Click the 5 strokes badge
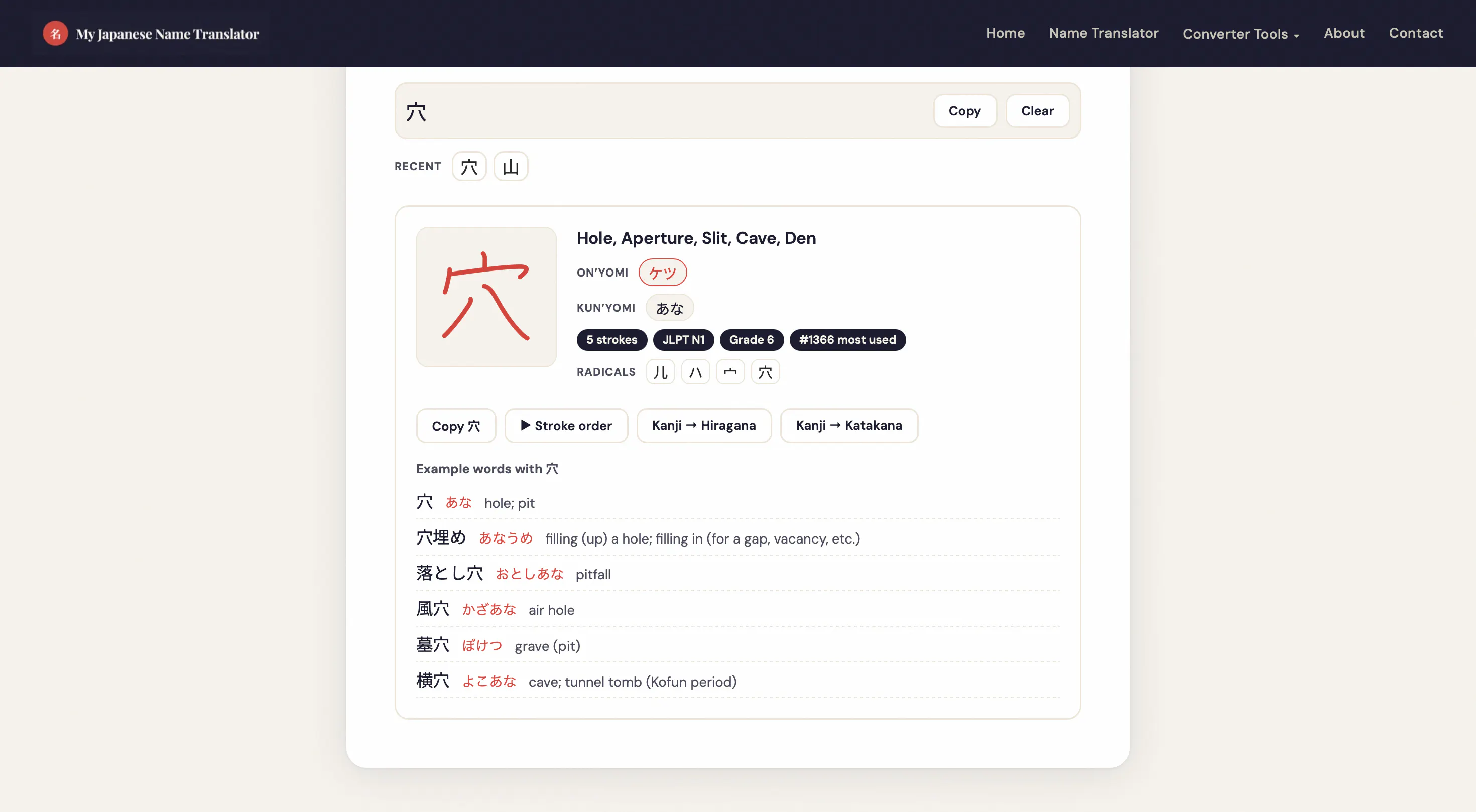The image size is (1476, 812). (611, 340)
